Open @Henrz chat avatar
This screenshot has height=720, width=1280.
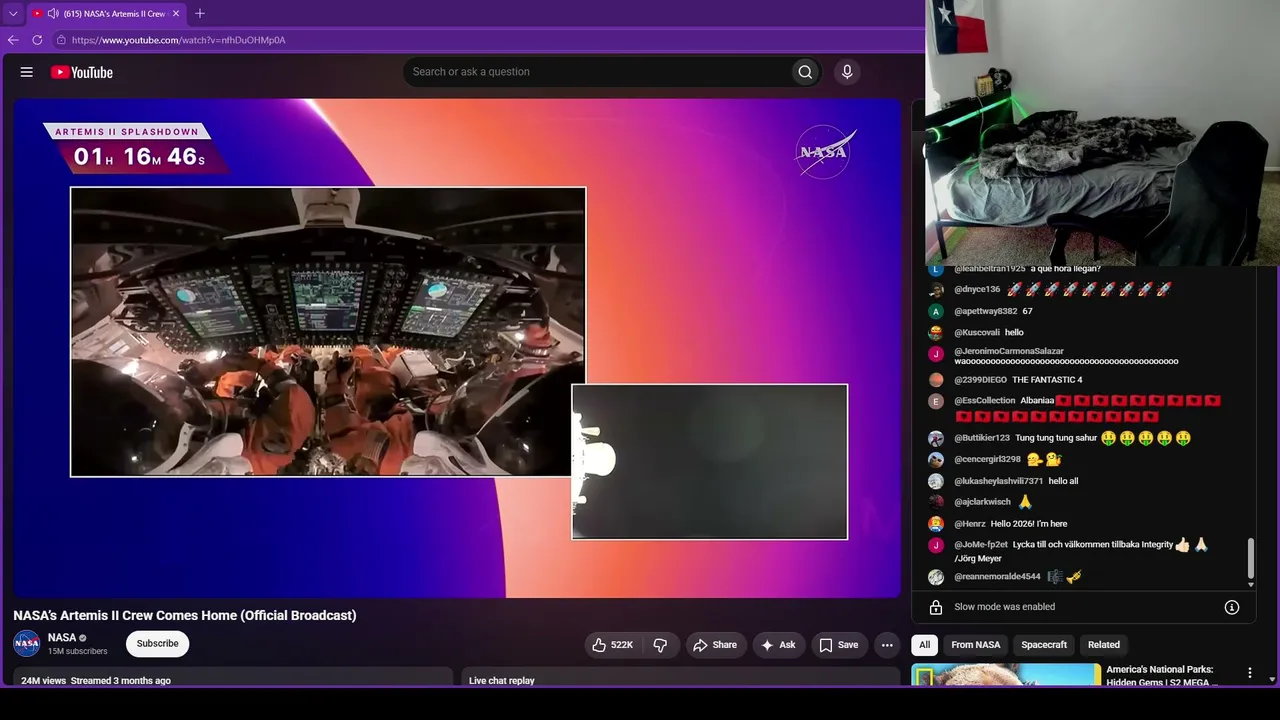click(x=936, y=524)
